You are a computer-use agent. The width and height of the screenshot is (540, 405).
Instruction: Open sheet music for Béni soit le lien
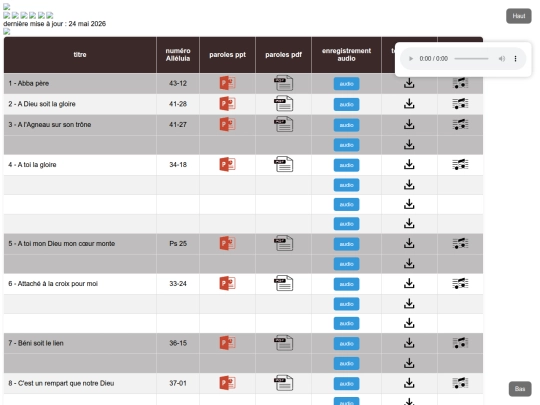click(460, 343)
